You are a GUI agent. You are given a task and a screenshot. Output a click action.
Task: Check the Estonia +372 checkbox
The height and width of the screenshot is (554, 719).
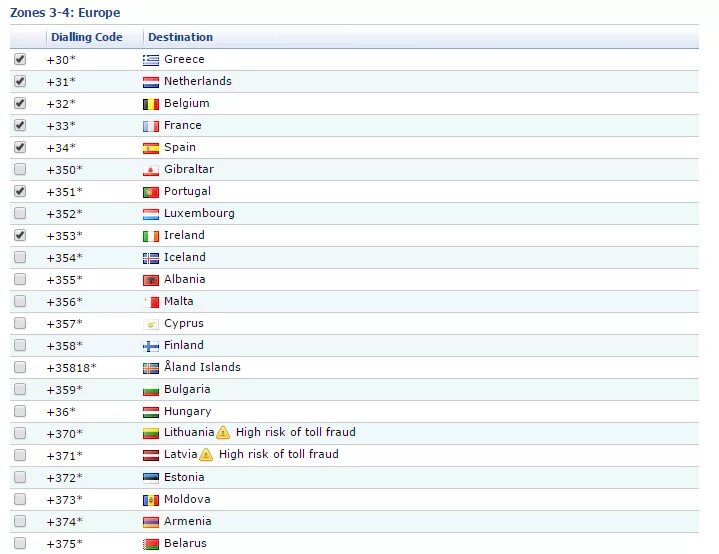pyautogui.click(x=20, y=477)
